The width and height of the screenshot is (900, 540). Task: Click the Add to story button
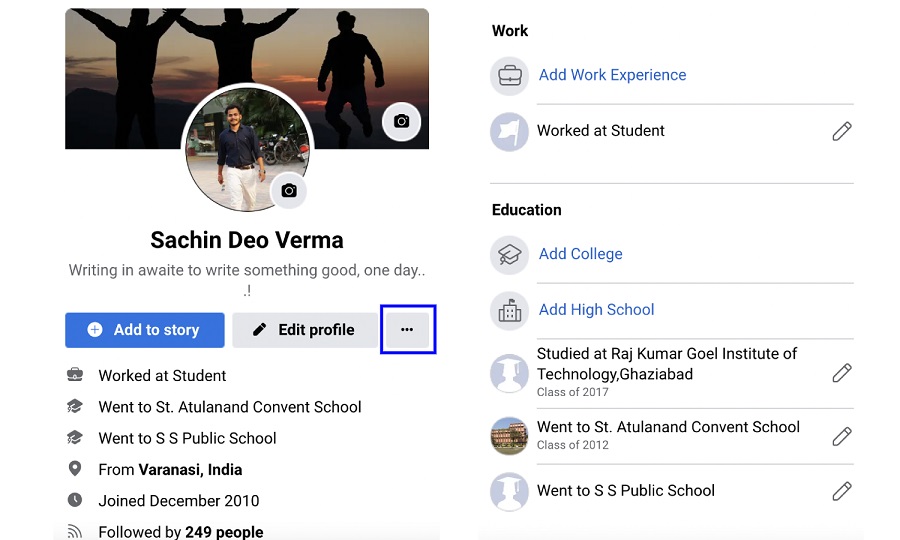[145, 330]
